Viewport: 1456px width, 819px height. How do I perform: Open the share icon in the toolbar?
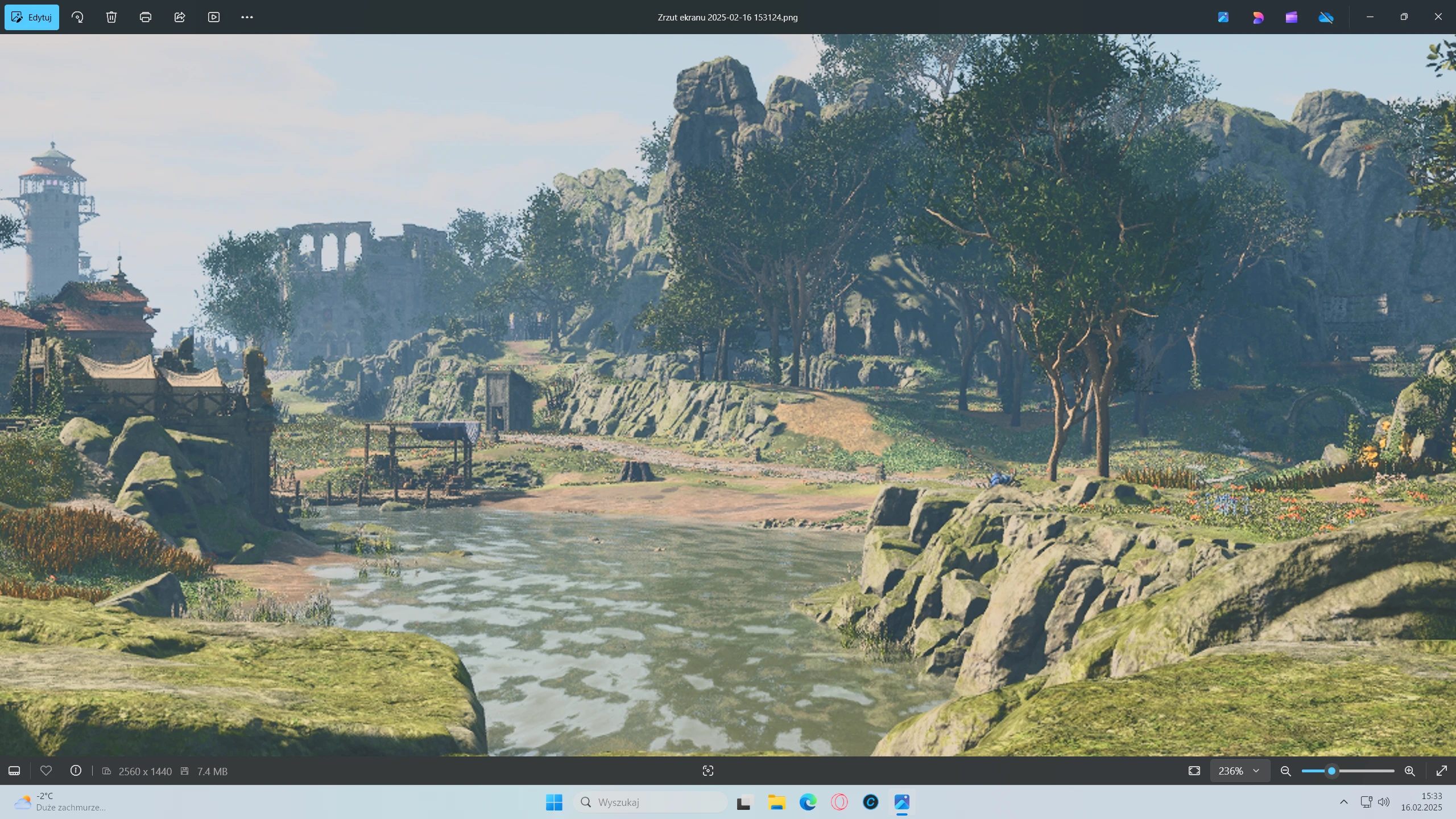[180, 17]
